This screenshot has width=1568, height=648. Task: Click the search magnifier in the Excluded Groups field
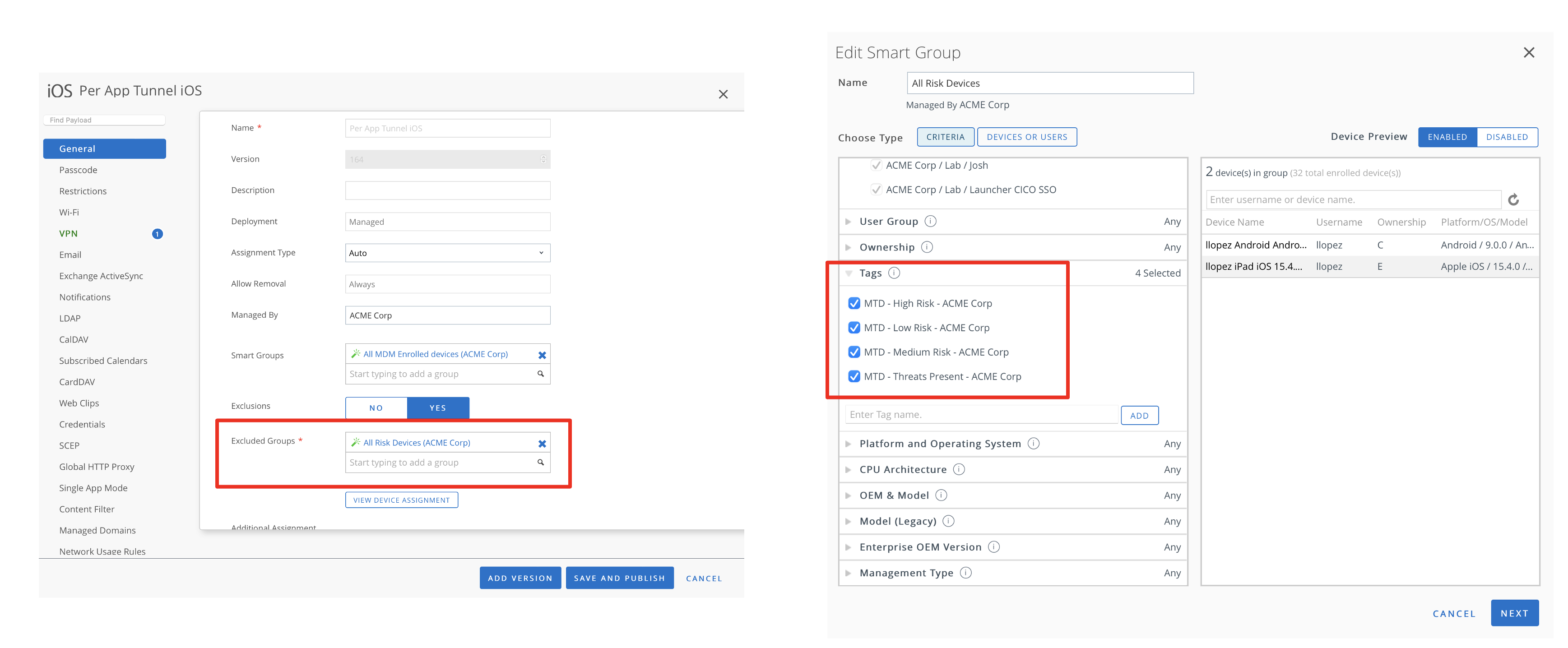[x=540, y=463]
